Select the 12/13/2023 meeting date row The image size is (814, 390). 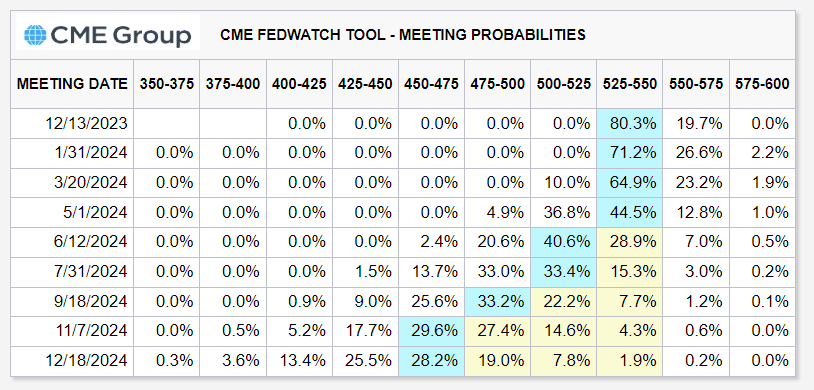(x=403, y=124)
